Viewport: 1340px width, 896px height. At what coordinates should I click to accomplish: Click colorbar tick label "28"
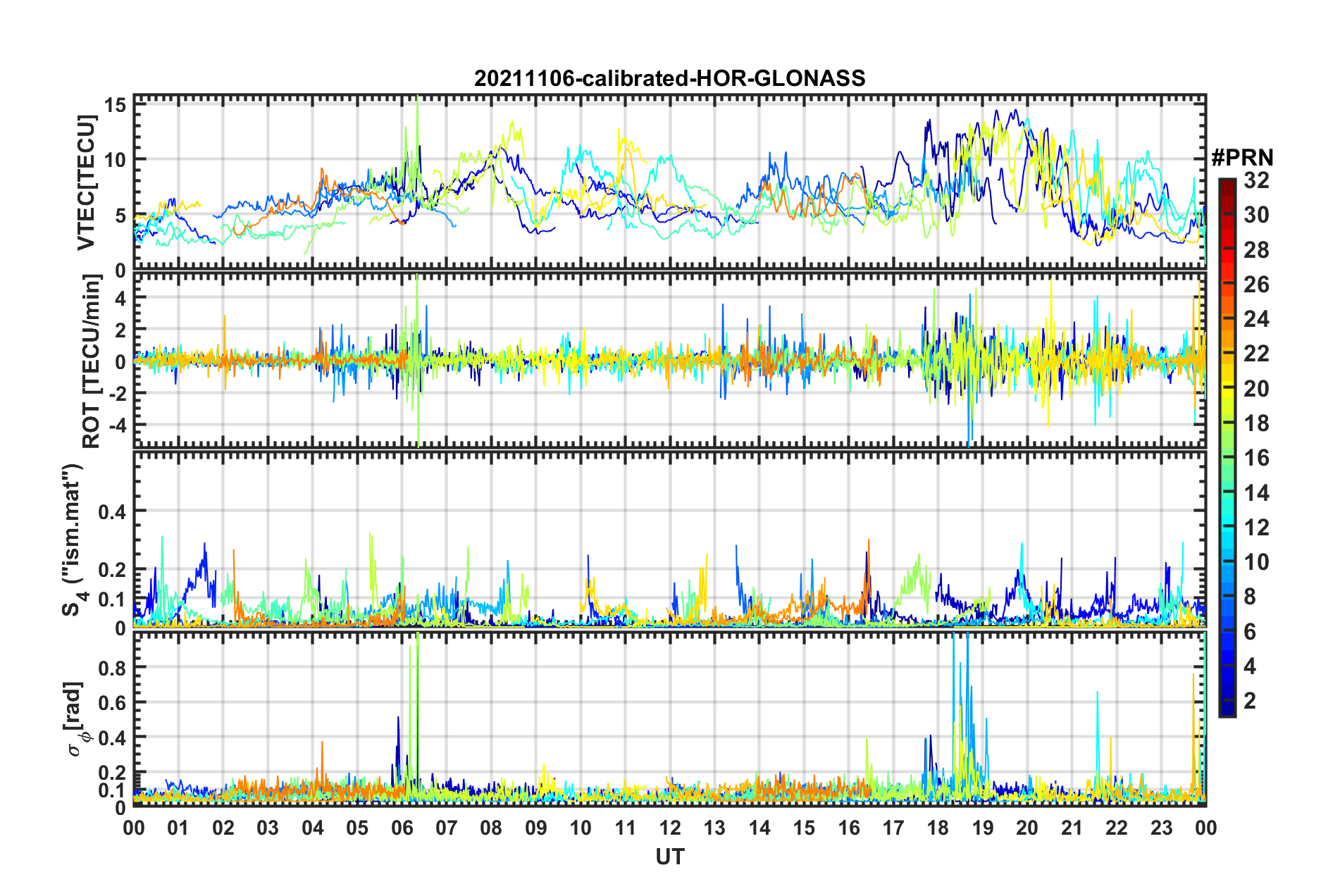point(1256,250)
